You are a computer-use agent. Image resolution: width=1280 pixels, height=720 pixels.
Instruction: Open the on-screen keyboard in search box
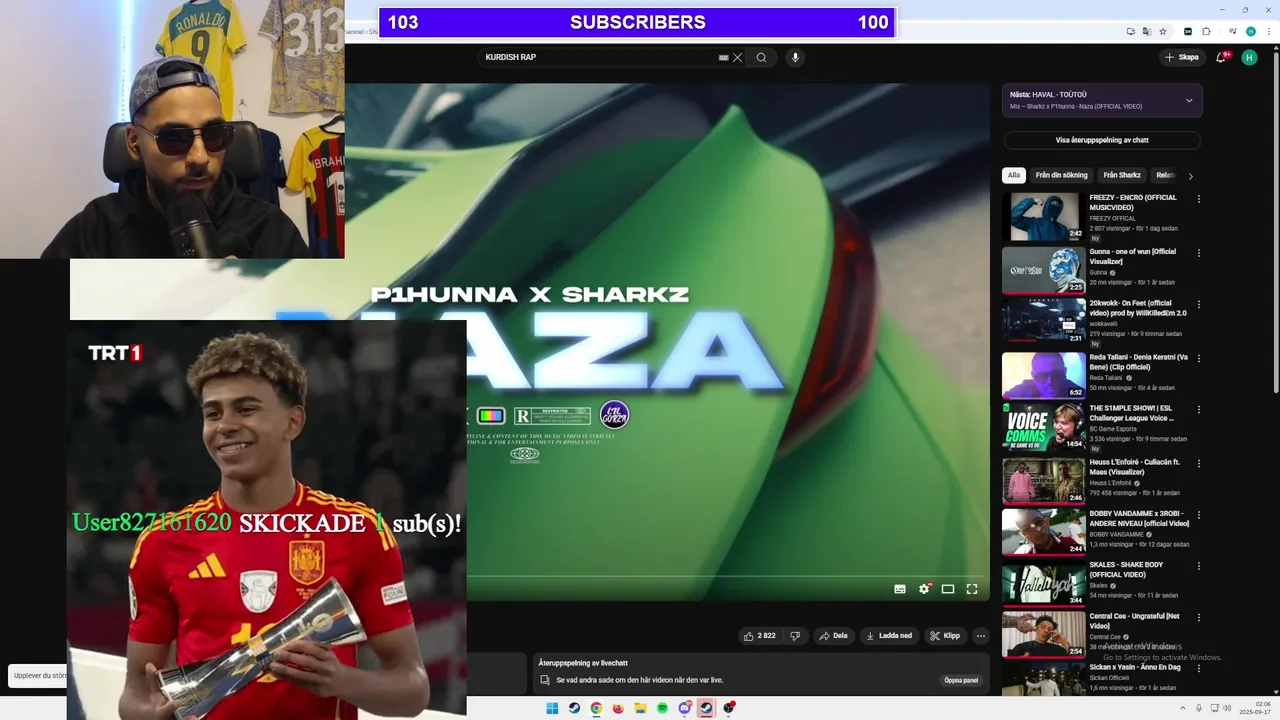(x=724, y=57)
